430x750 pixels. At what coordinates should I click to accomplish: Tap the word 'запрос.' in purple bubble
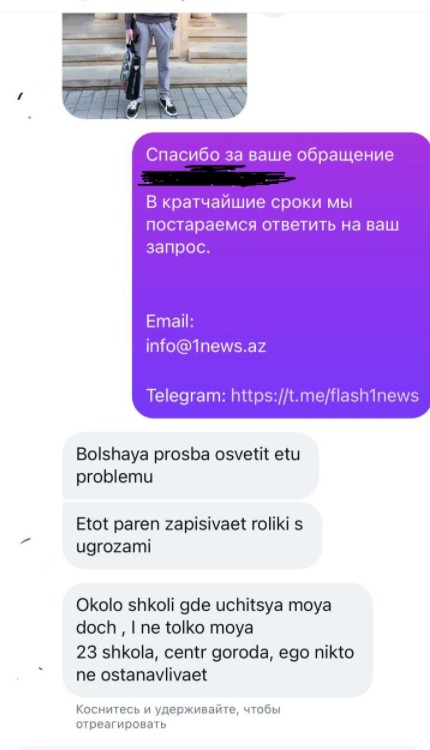click(x=178, y=248)
